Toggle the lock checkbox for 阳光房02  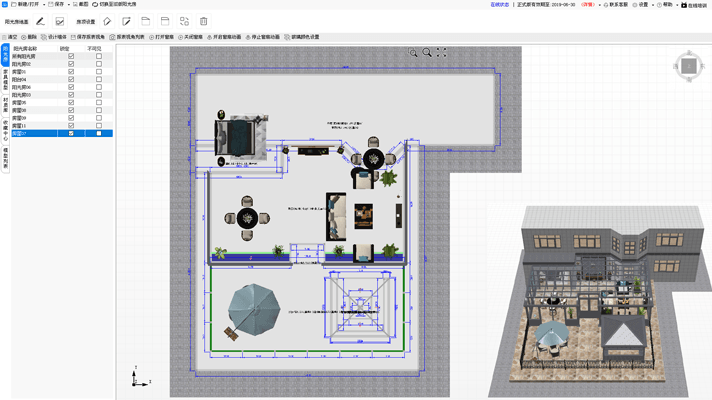point(71,64)
